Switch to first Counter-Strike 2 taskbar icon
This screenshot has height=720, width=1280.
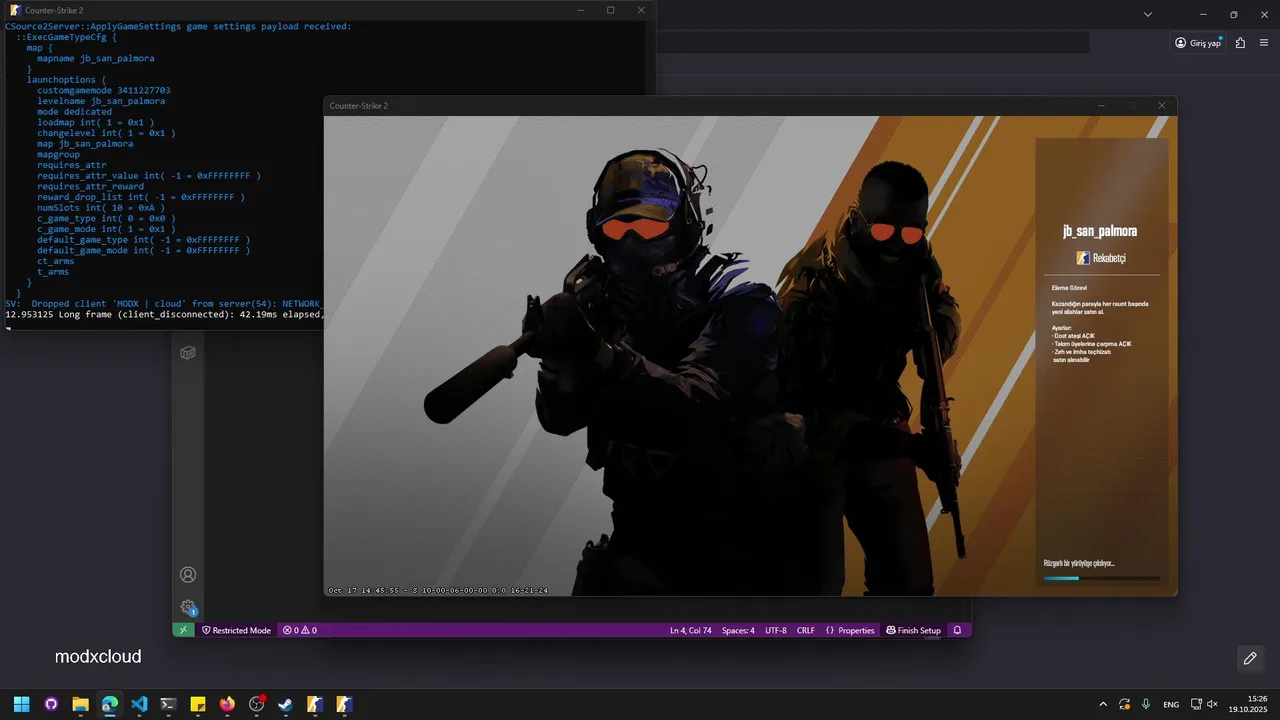coord(315,704)
